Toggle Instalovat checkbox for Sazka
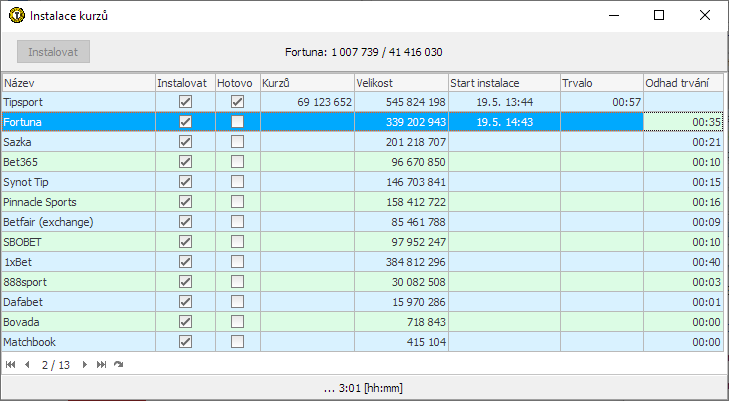The image size is (729, 401). 186,141
